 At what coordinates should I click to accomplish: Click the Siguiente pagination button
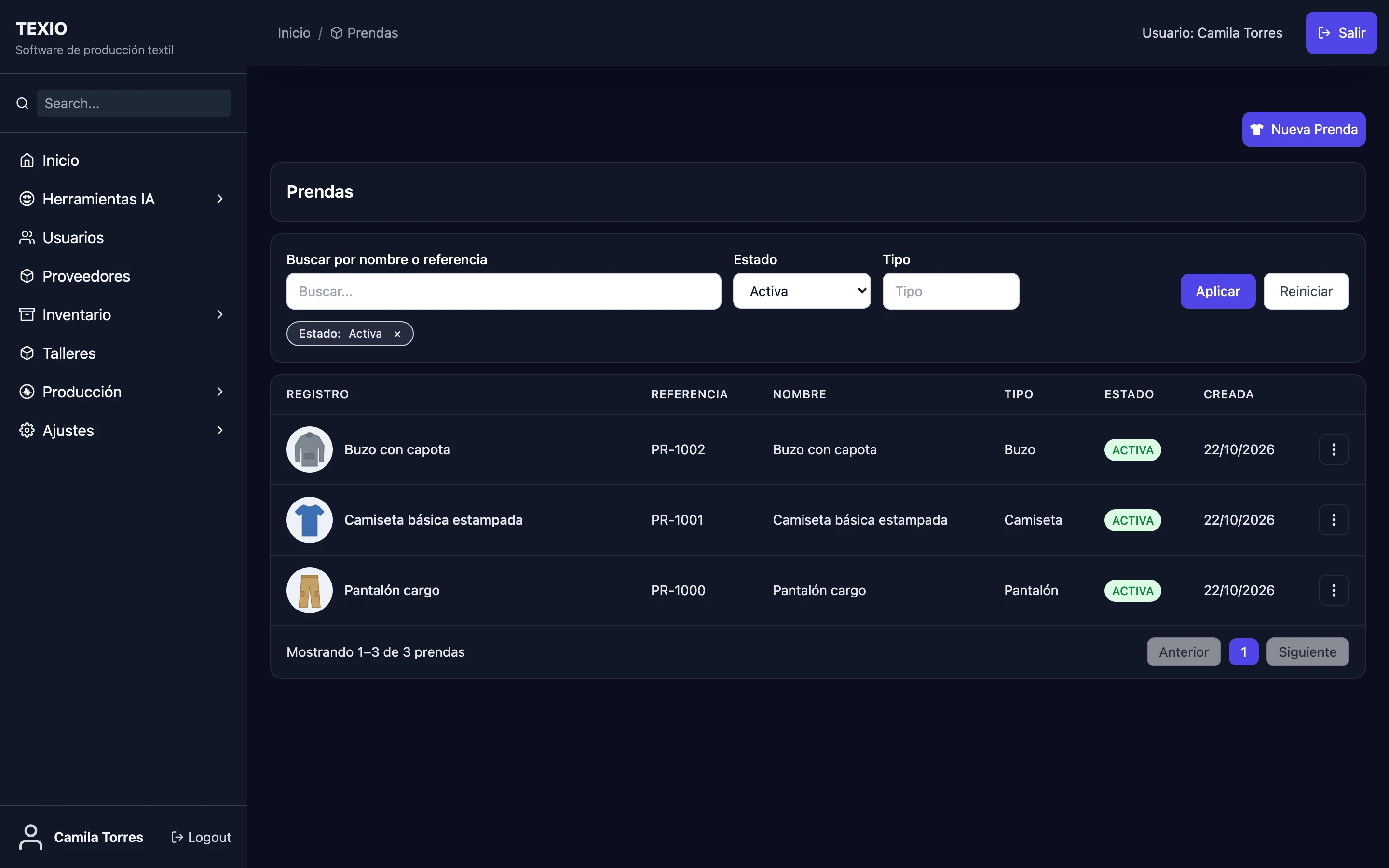point(1307,652)
